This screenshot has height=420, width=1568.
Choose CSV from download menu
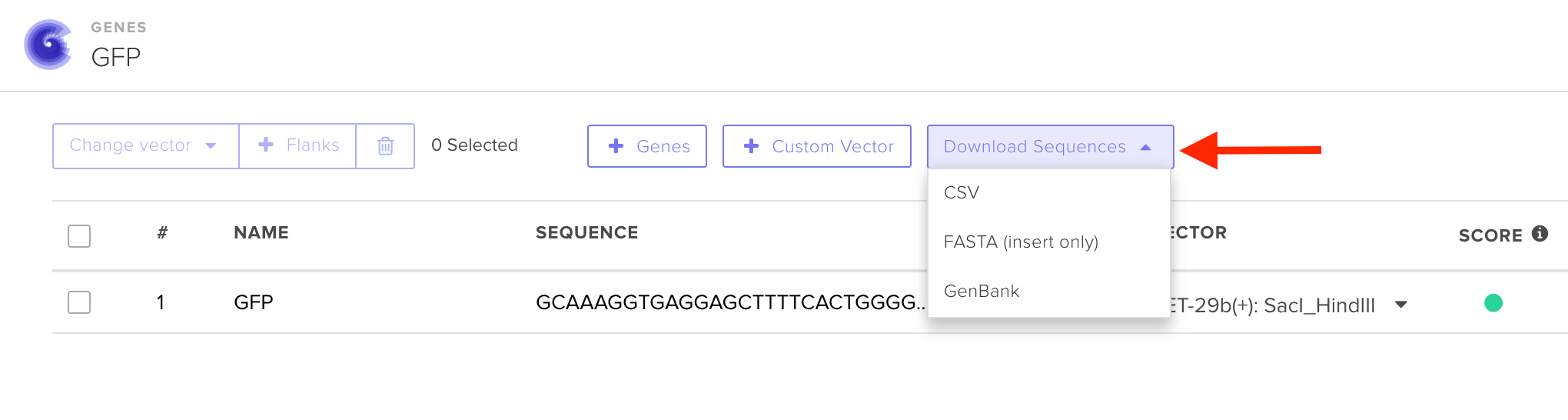click(x=962, y=192)
